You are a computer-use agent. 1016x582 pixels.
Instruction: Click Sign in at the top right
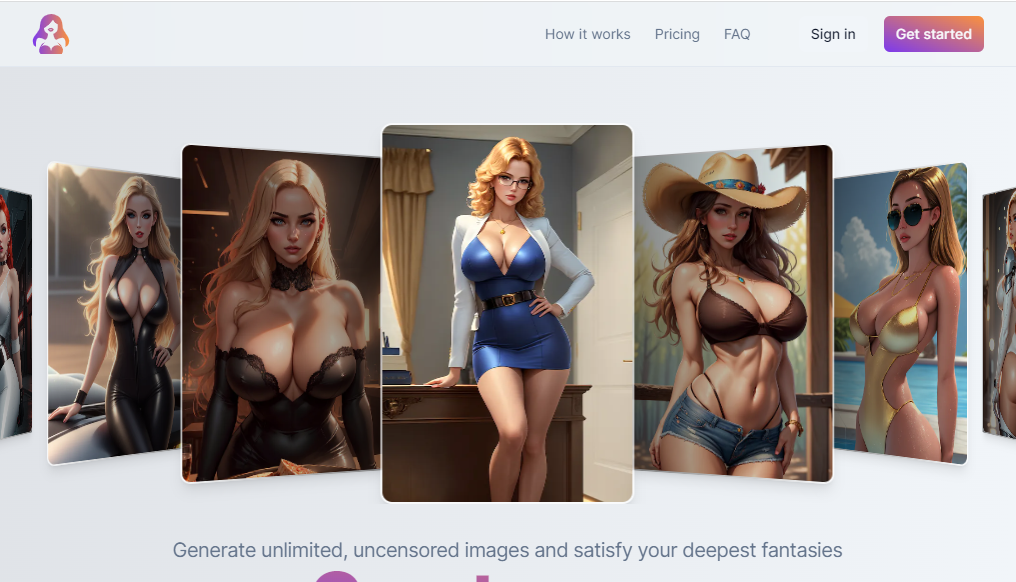(832, 33)
